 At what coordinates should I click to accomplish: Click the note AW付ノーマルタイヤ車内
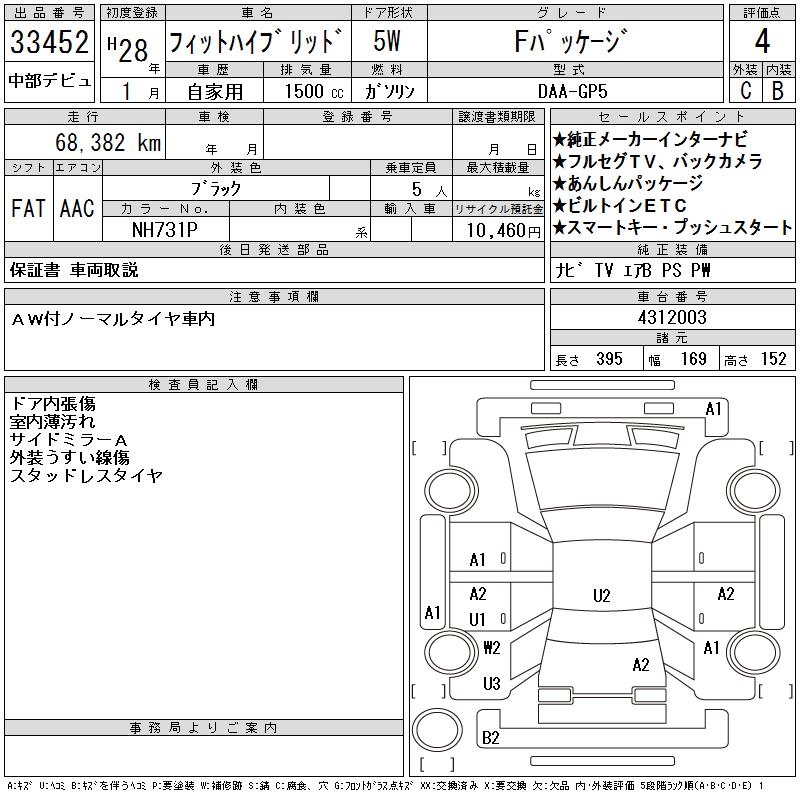[113, 319]
